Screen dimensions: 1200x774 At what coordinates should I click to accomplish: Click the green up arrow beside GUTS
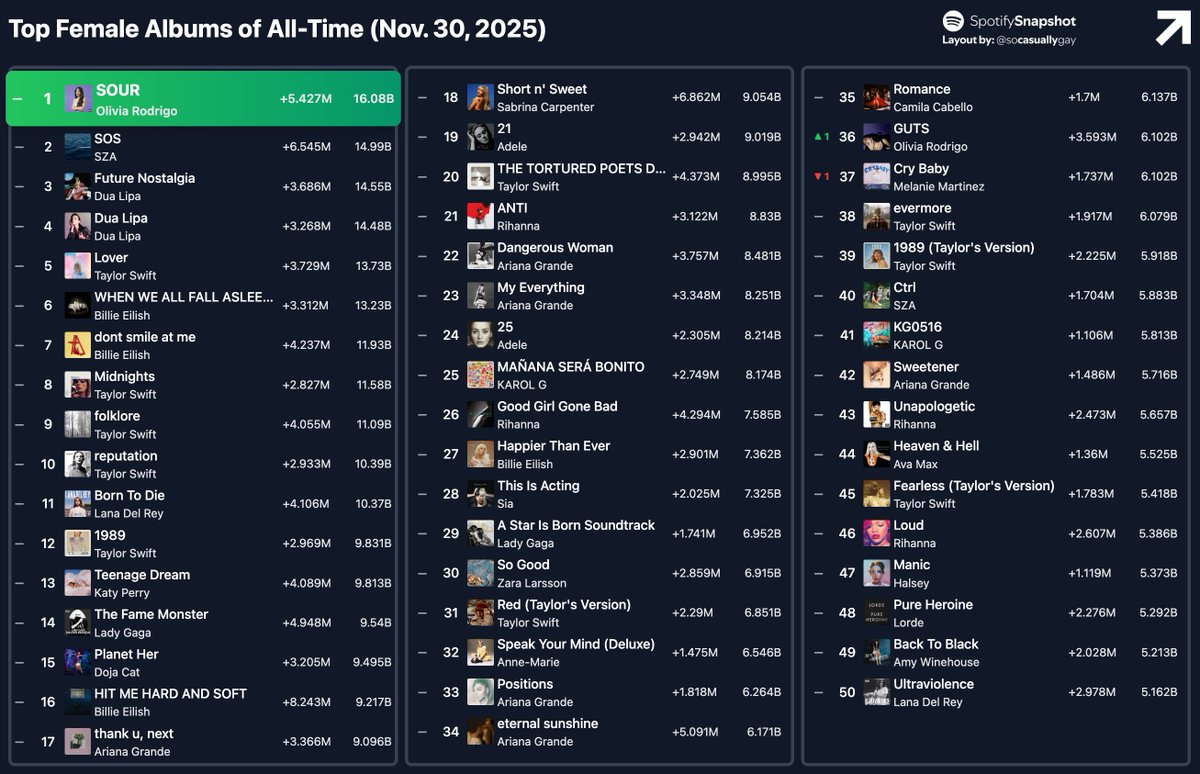click(x=816, y=137)
